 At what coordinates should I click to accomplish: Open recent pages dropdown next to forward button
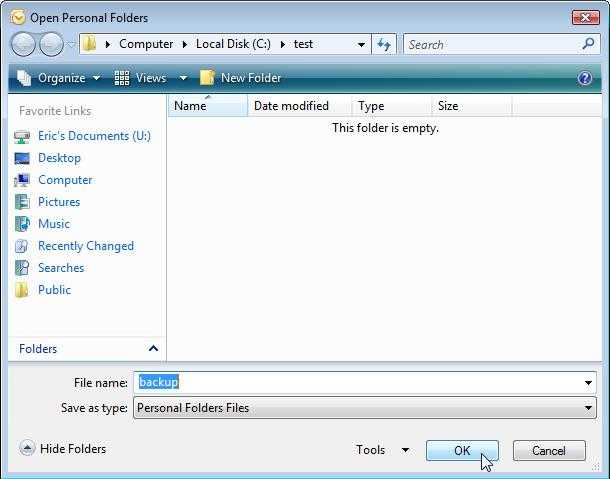pyautogui.click(x=71, y=44)
